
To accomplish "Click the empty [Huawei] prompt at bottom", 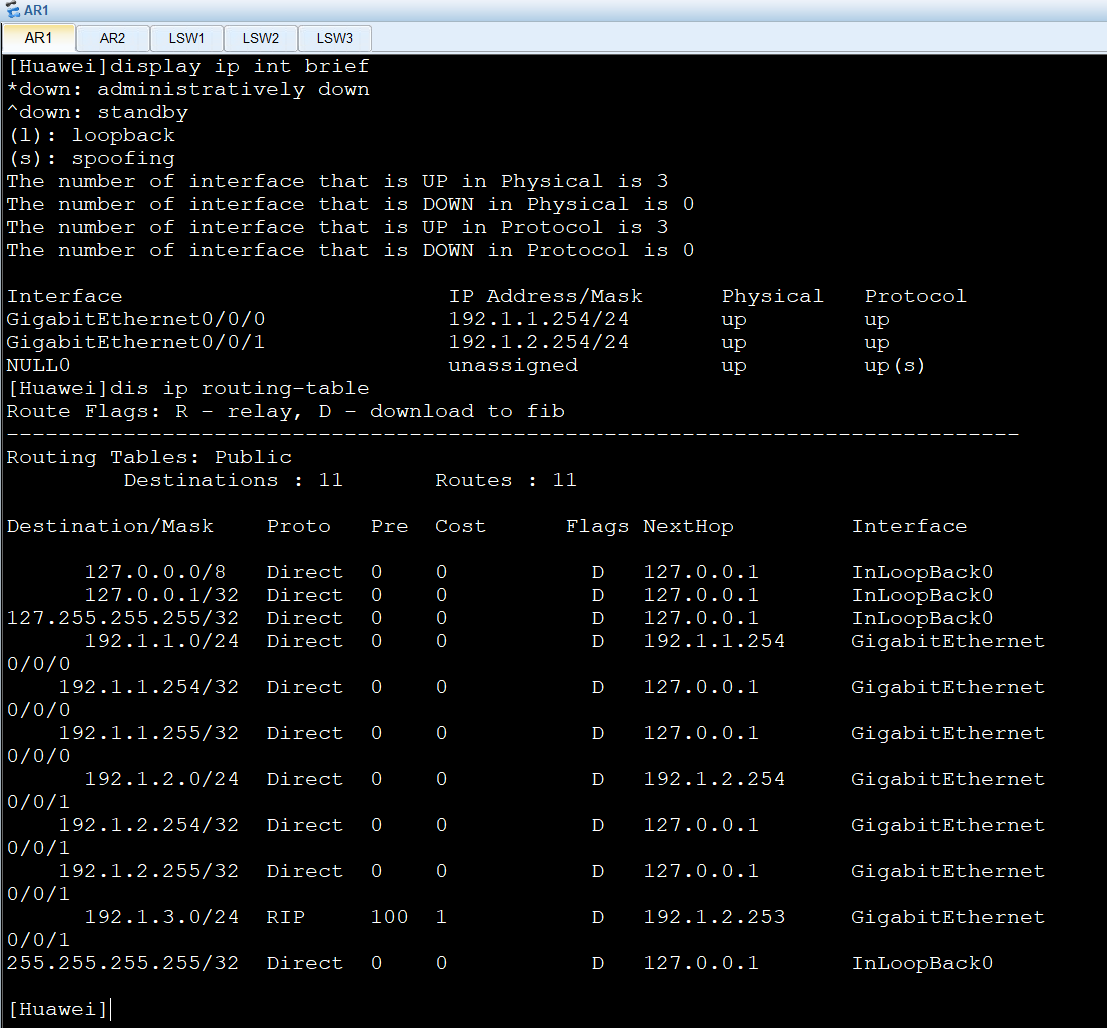I will (58, 1009).
